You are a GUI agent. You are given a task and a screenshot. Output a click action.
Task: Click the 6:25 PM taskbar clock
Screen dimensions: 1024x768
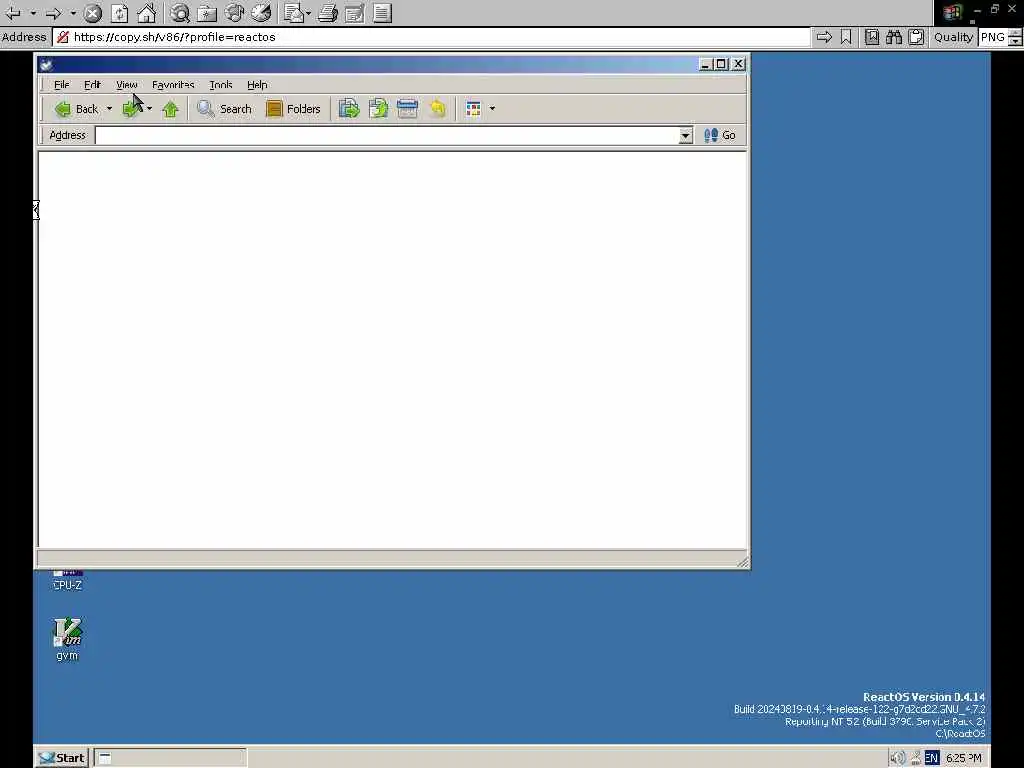(963, 758)
